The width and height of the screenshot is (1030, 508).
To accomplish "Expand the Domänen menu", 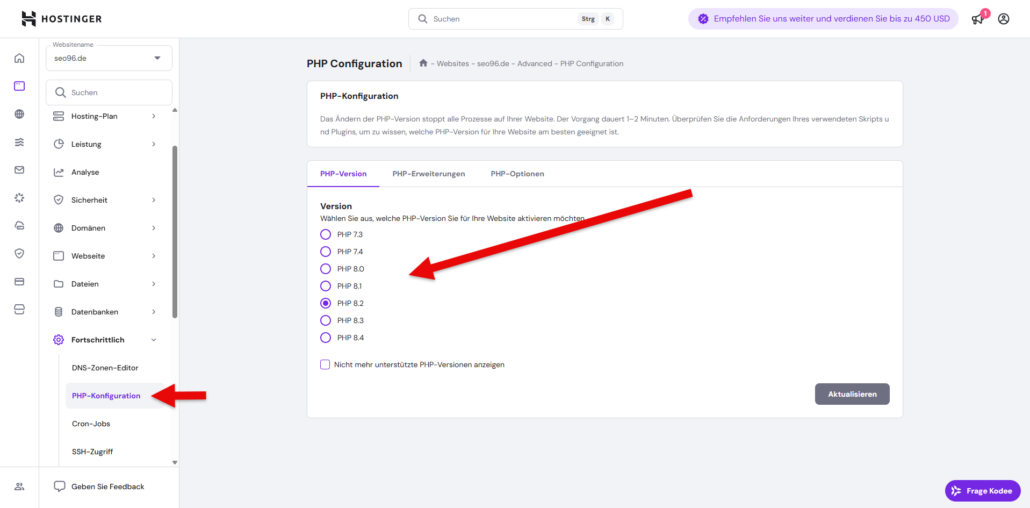I will coord(105,228).
